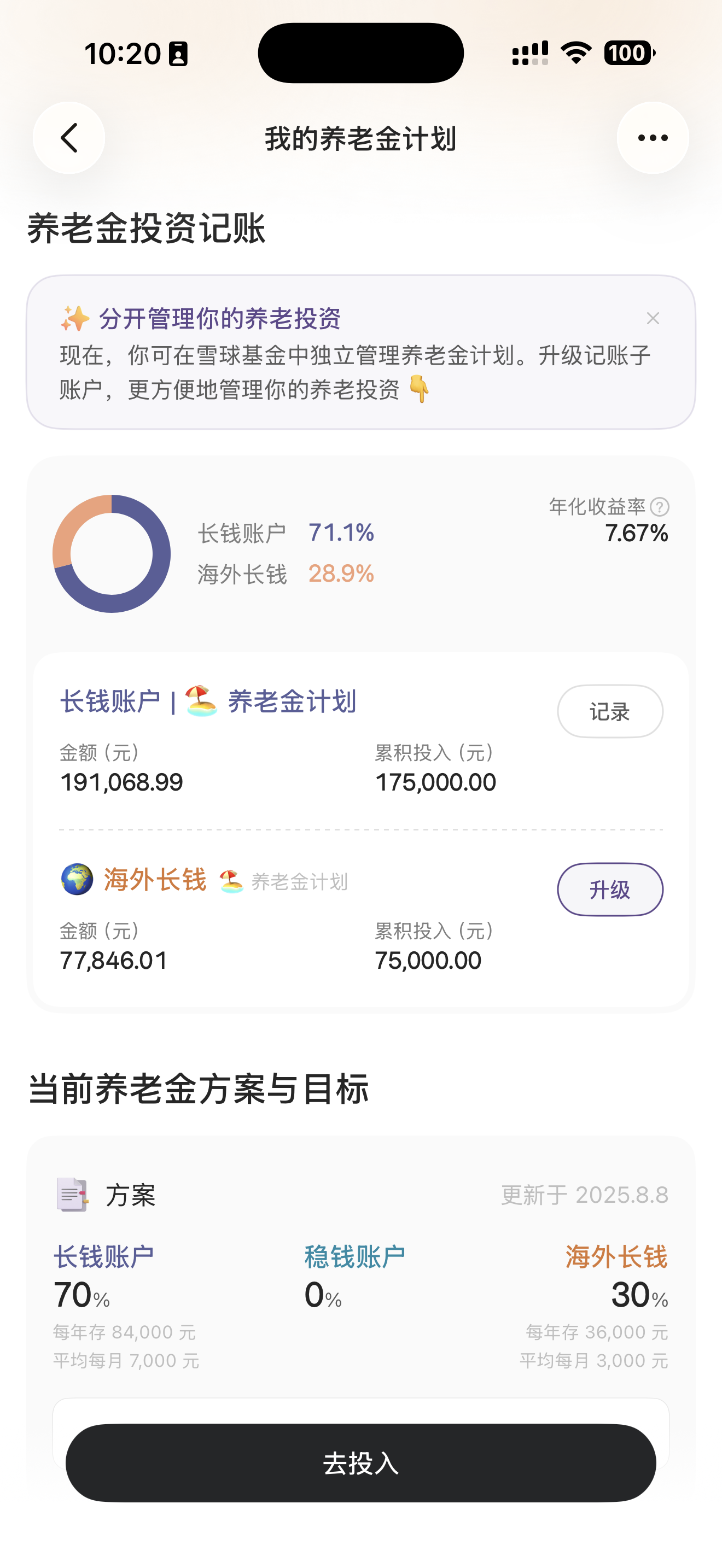
Task: Tap the 方案 document icon
Action: (72, 1194)
